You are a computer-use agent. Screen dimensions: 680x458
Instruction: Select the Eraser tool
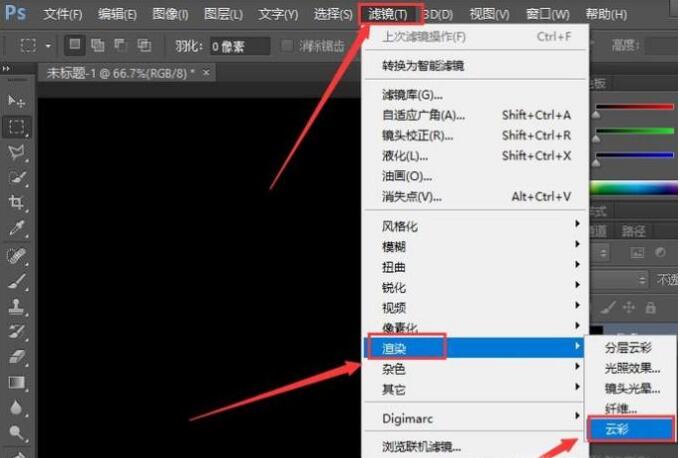click(x=17, y=356)
